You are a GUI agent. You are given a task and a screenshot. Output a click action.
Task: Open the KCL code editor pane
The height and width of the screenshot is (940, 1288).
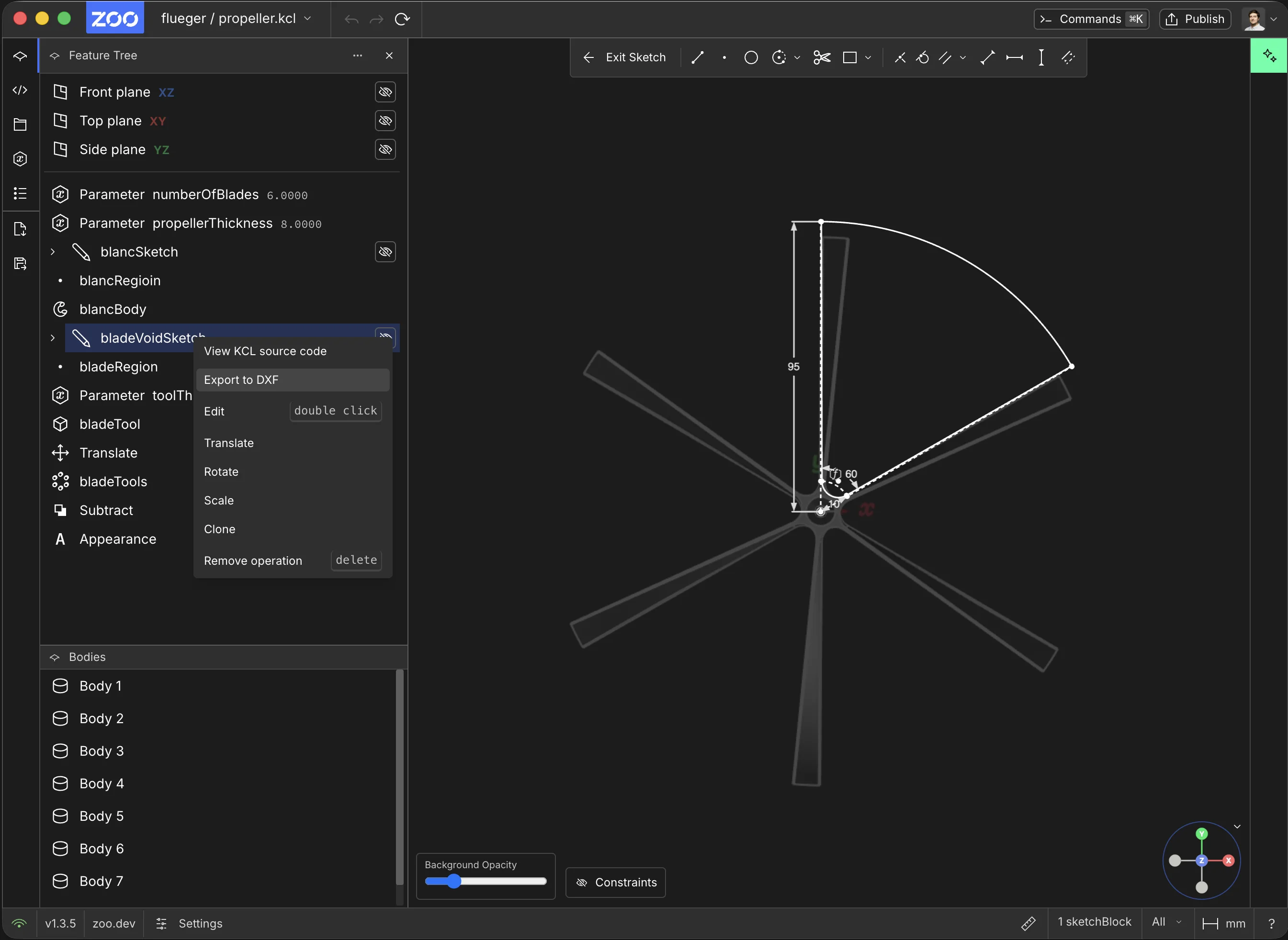(20, 90)
